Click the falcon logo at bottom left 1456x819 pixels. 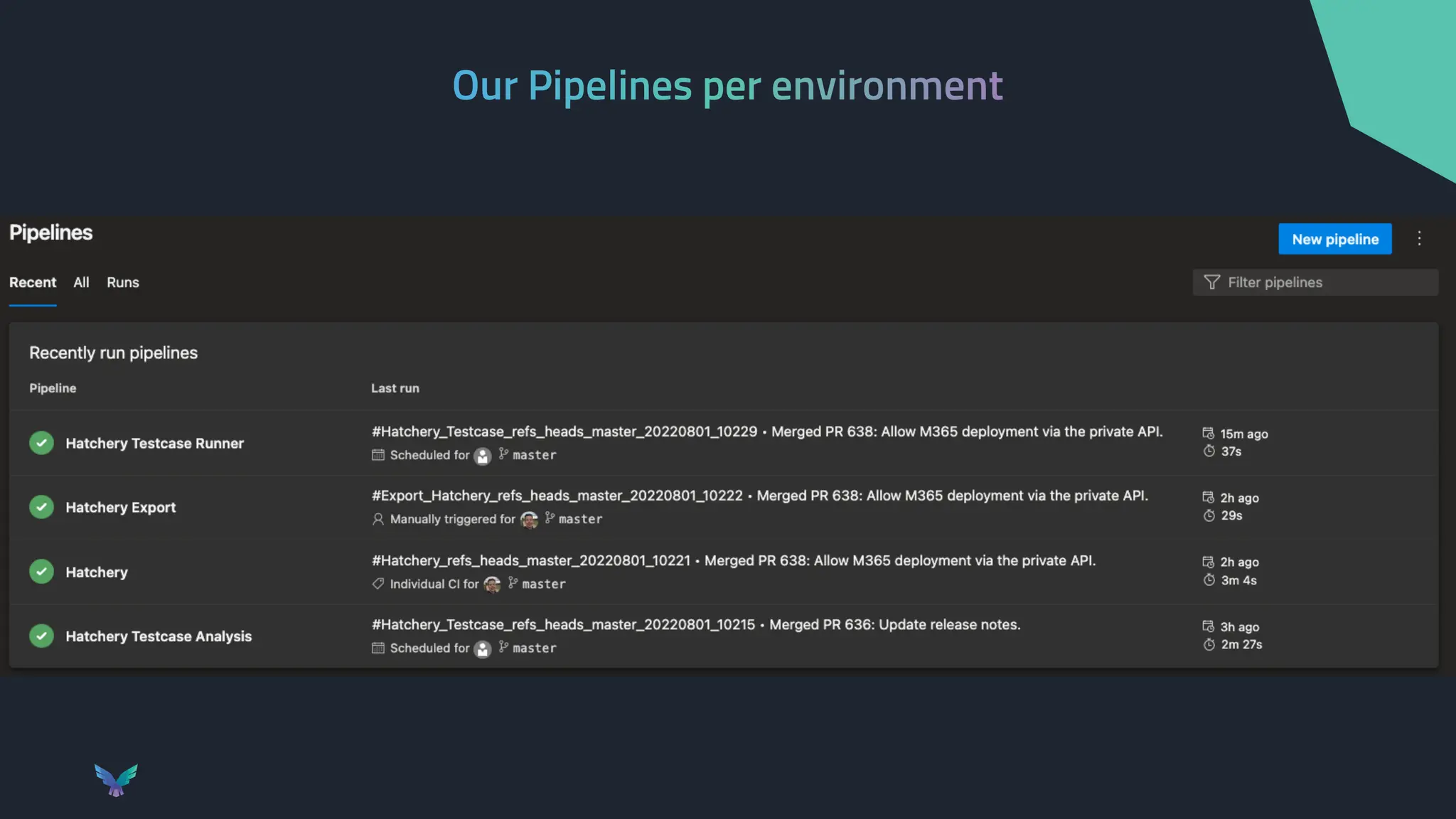[116, 780]
